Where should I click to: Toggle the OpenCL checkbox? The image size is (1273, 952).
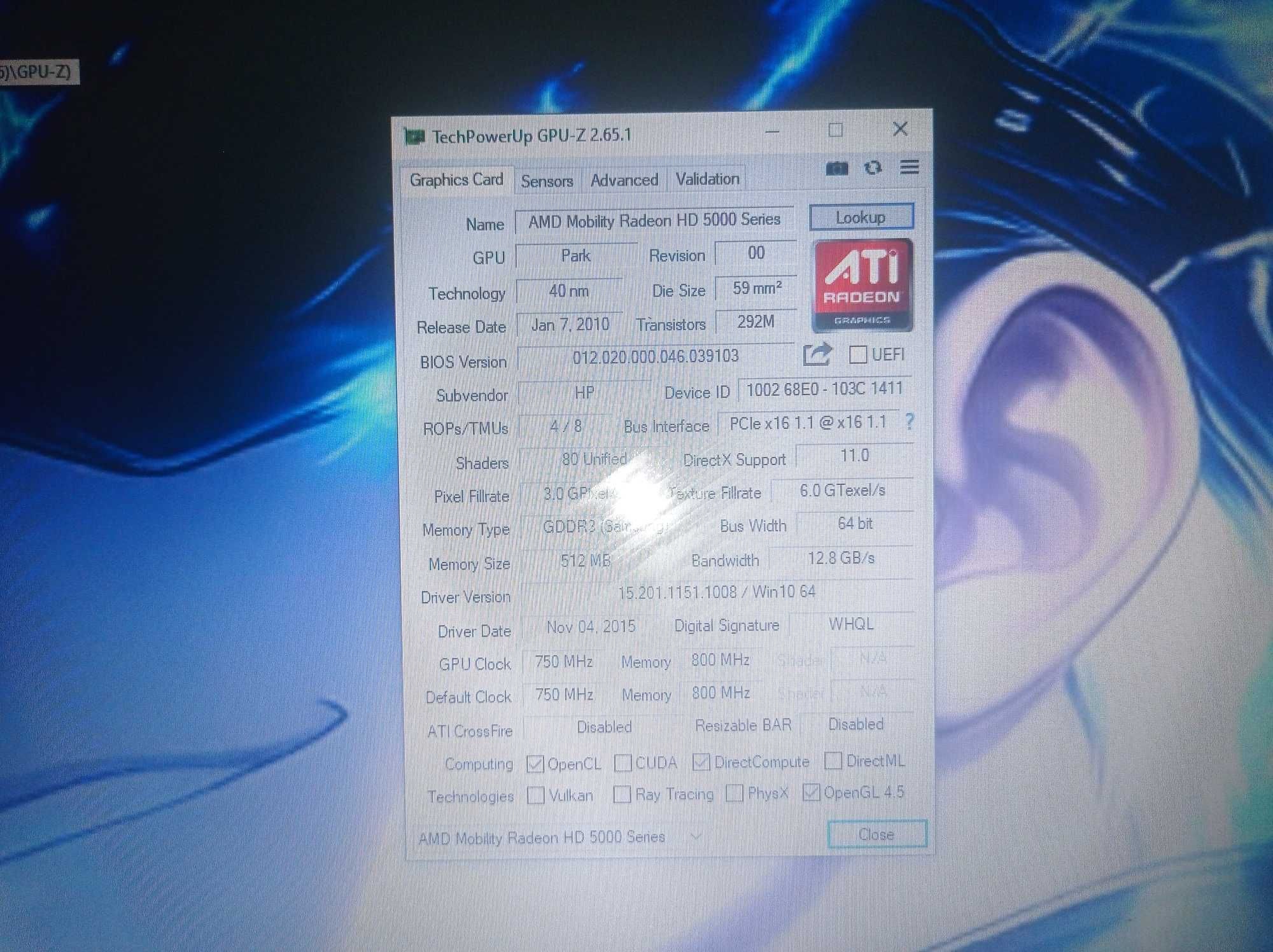click(x=535, y=764)
